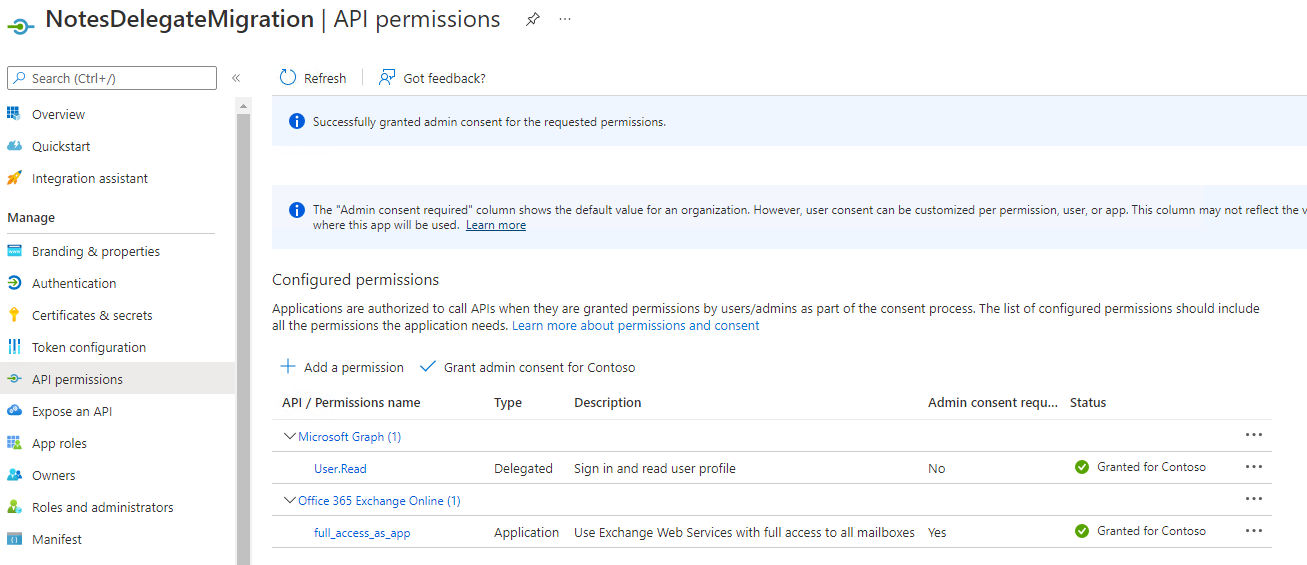Viewport: 1307px width, 565px height.
Task: Open more options for User.Read row
Action: tap(1254, 467)
